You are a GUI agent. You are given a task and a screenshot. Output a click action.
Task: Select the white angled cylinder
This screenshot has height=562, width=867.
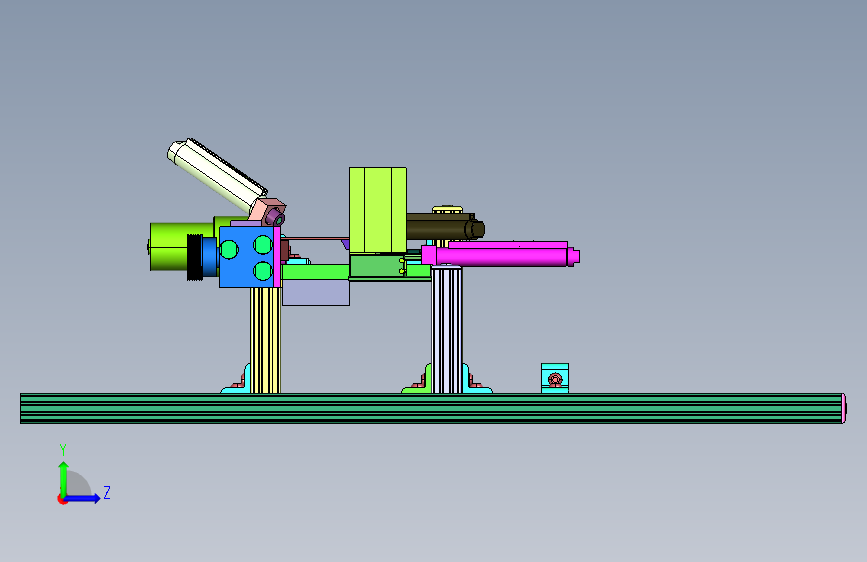click(x=217, y=174)
